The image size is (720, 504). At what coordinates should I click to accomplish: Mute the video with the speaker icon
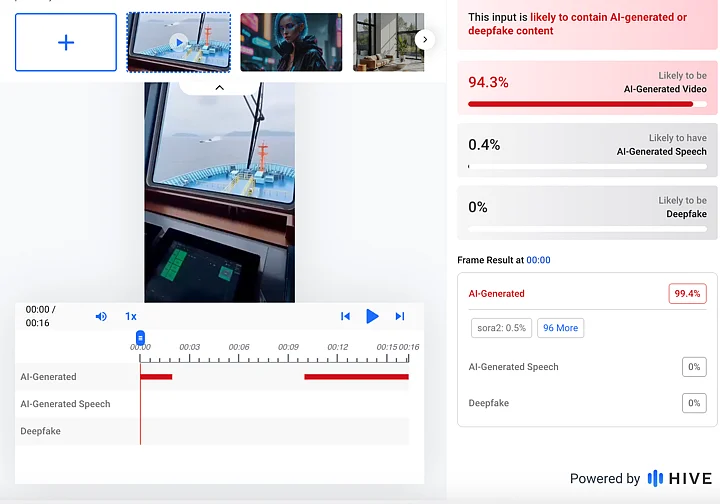(x=101, y=316)
